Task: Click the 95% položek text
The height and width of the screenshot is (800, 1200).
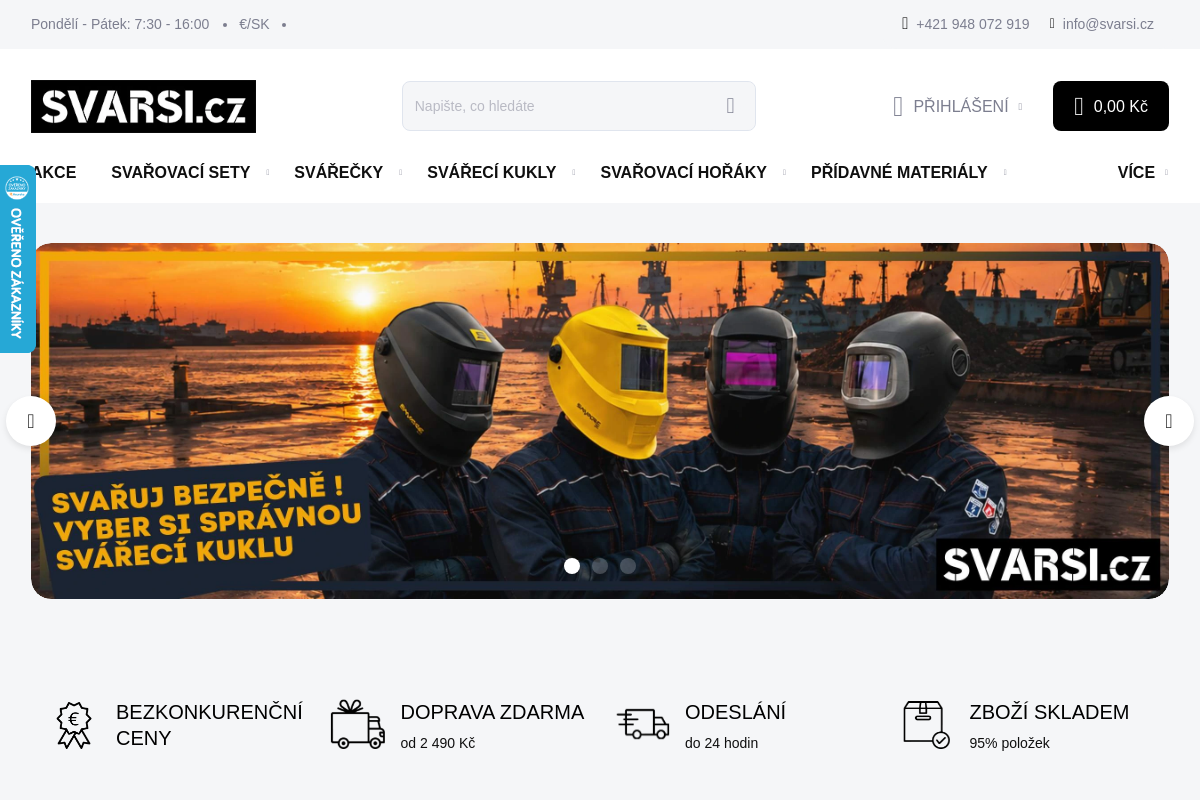Action: point(1009,743)
